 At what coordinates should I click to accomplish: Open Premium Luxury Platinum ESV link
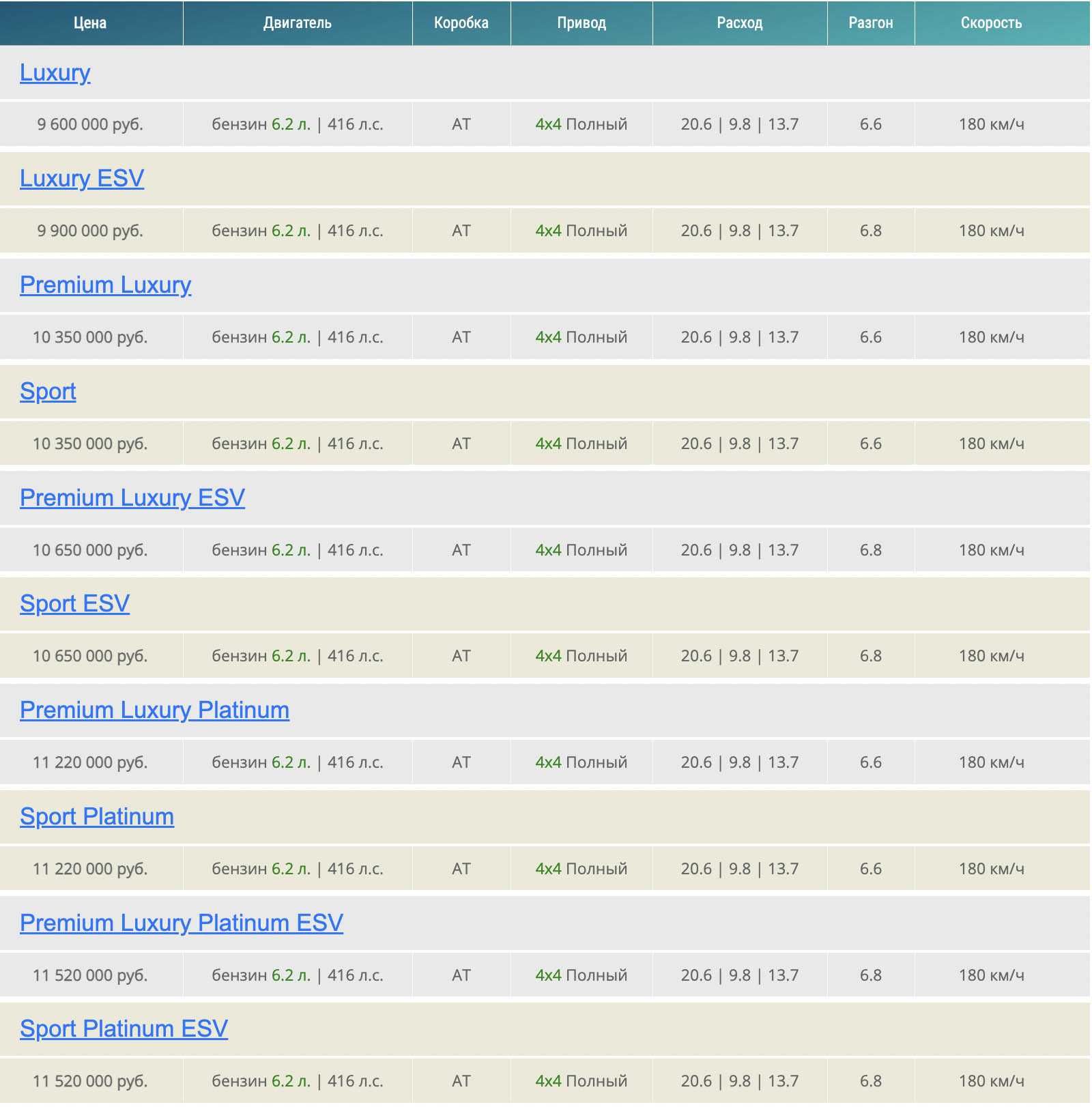[x=181, y=923]
